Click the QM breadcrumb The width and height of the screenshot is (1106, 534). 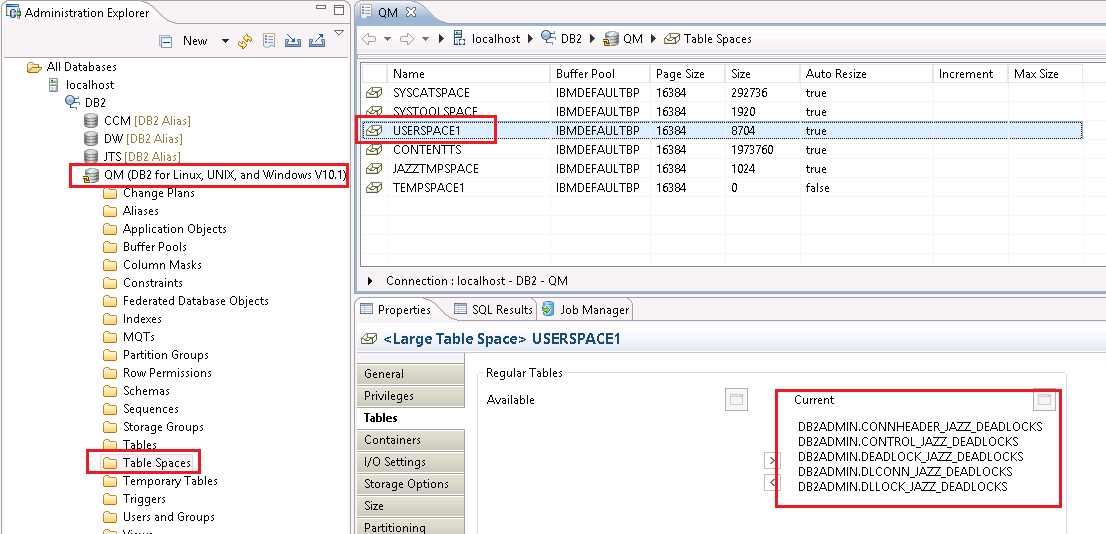tap(623, 39)
